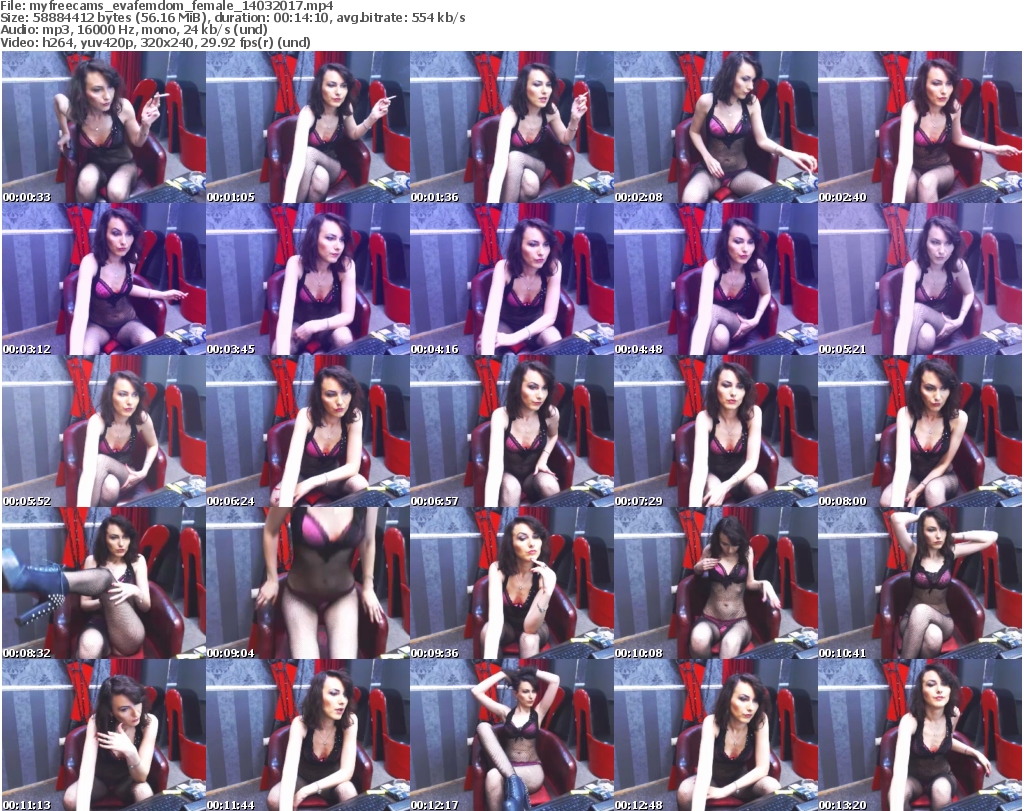The height and width of the screenshot is (811, 1024).
Task: Select the frame stamped 00:10:08
Action: tap(715, 583)
